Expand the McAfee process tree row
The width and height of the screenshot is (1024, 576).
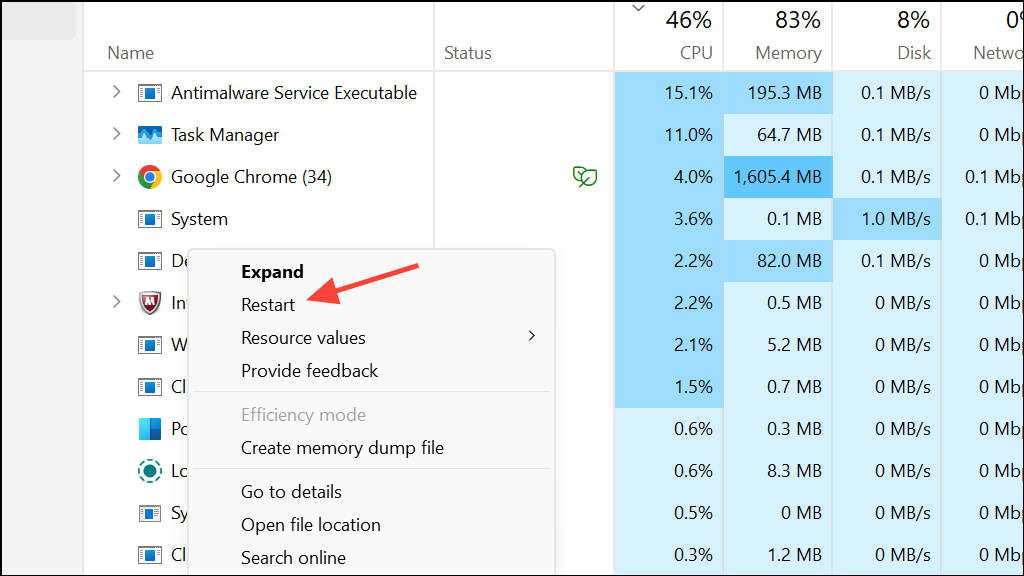(117, 302)
